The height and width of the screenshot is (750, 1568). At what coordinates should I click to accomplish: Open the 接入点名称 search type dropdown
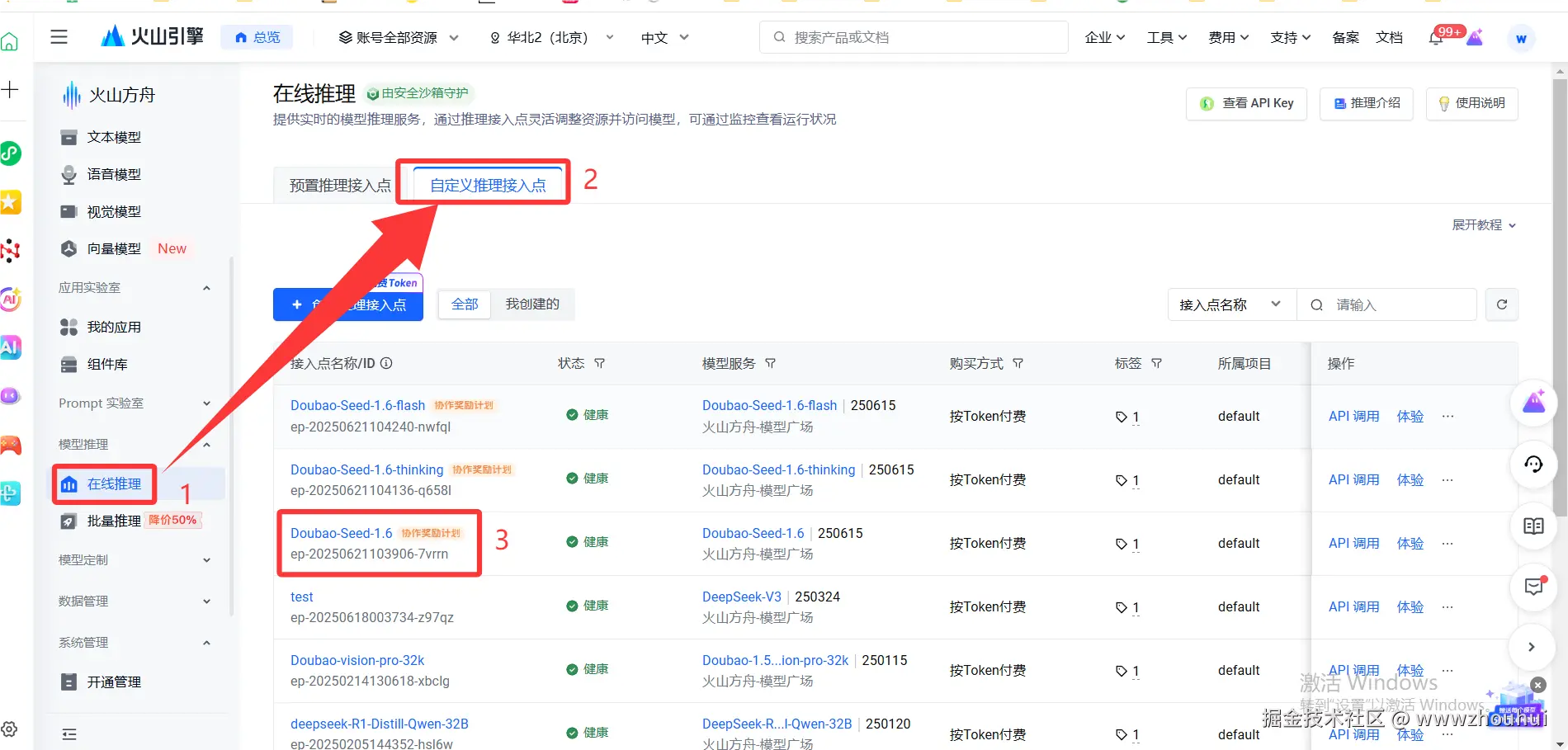(1232, 304)
